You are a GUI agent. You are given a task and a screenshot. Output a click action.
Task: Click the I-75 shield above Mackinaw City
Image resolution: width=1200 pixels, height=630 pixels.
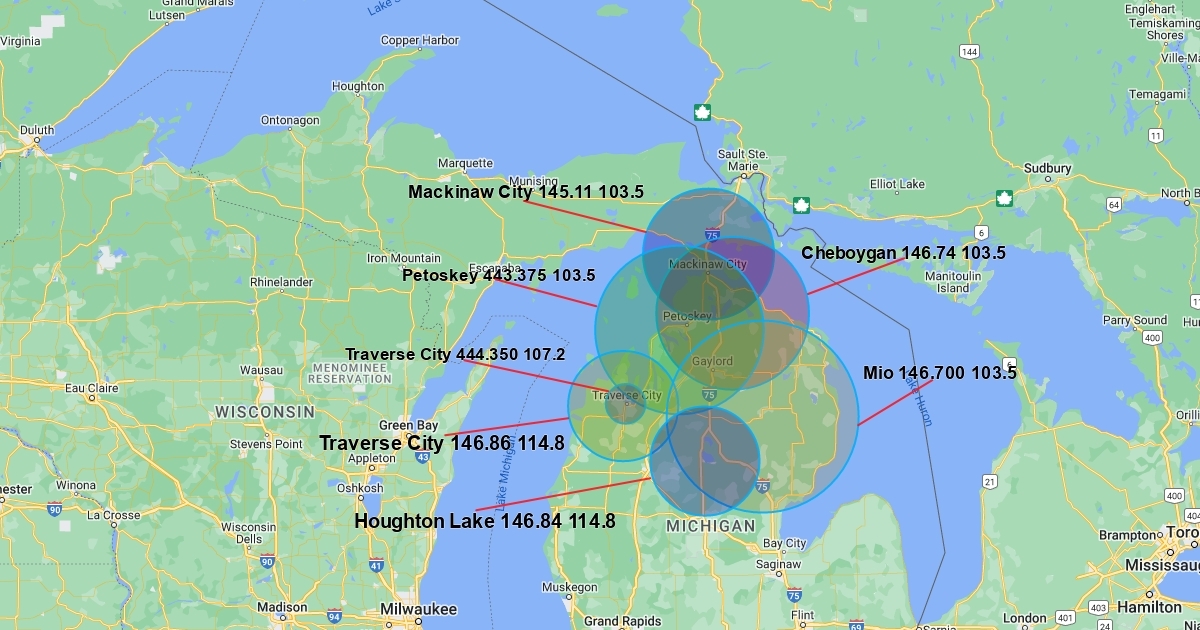pos(712,235)
